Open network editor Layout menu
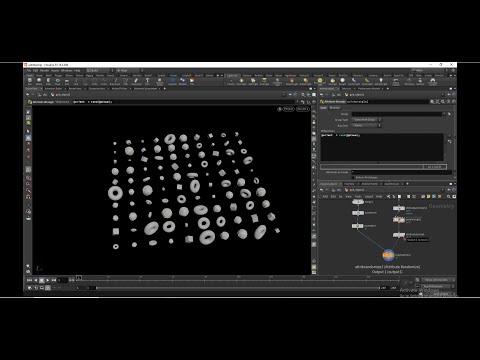Screen dimensions: 480x360 pyautogui.click(x=369, y=197)
